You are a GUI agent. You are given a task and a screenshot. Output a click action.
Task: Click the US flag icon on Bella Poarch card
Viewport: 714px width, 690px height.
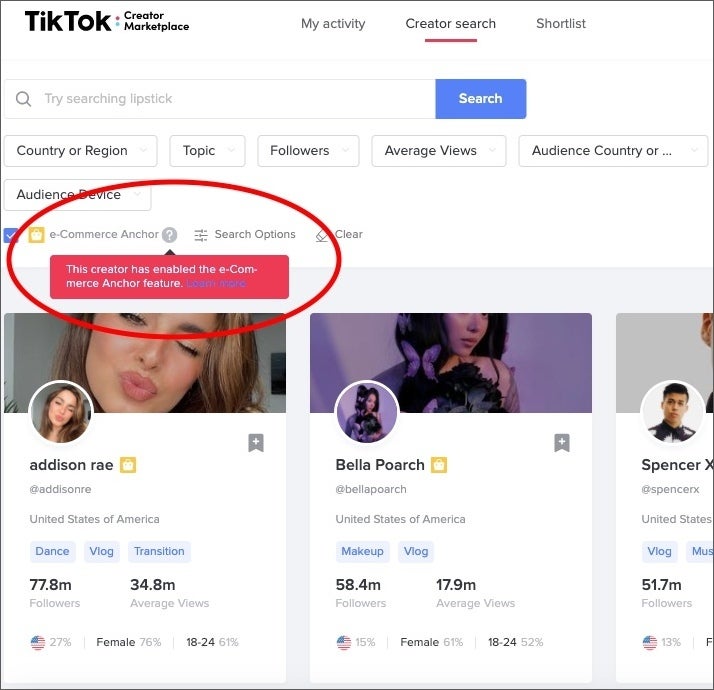click(x=344, y=643)
